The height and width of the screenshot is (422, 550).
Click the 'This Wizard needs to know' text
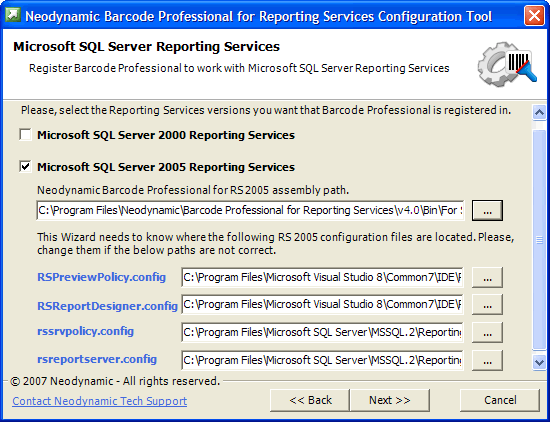(275, 243)
